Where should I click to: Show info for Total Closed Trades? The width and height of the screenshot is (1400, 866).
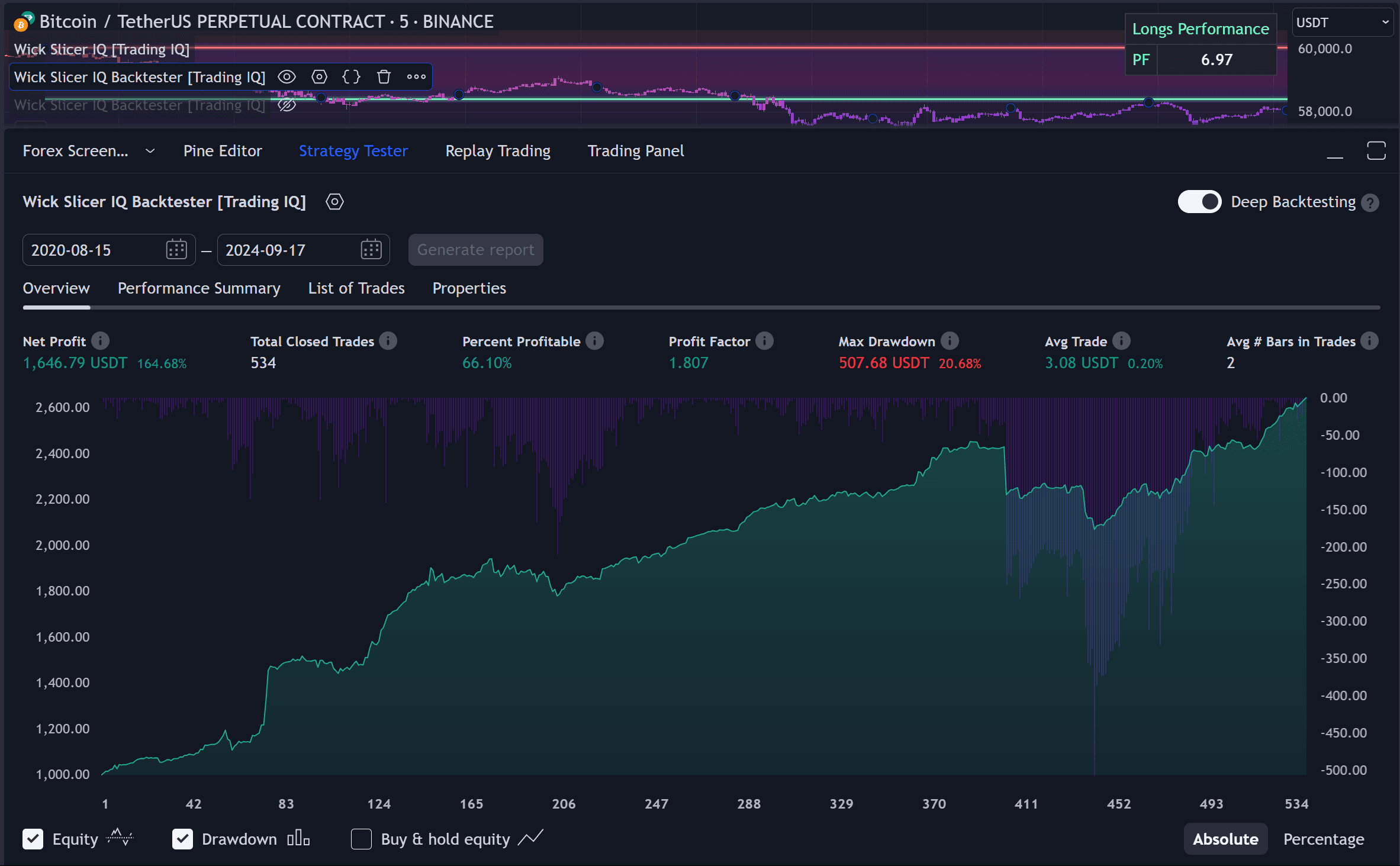388,341
